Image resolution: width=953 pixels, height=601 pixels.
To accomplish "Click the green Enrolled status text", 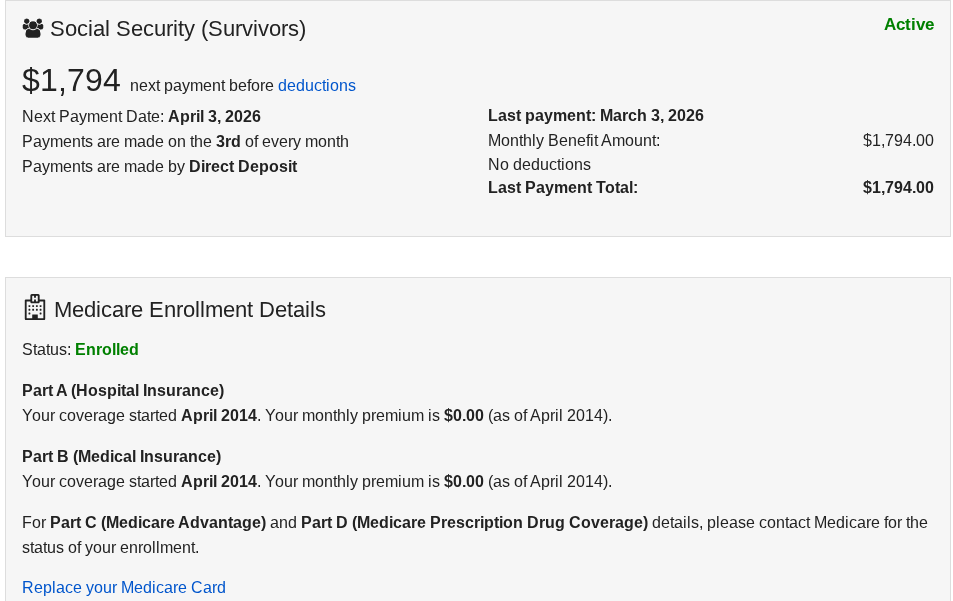I will point(107,350).
